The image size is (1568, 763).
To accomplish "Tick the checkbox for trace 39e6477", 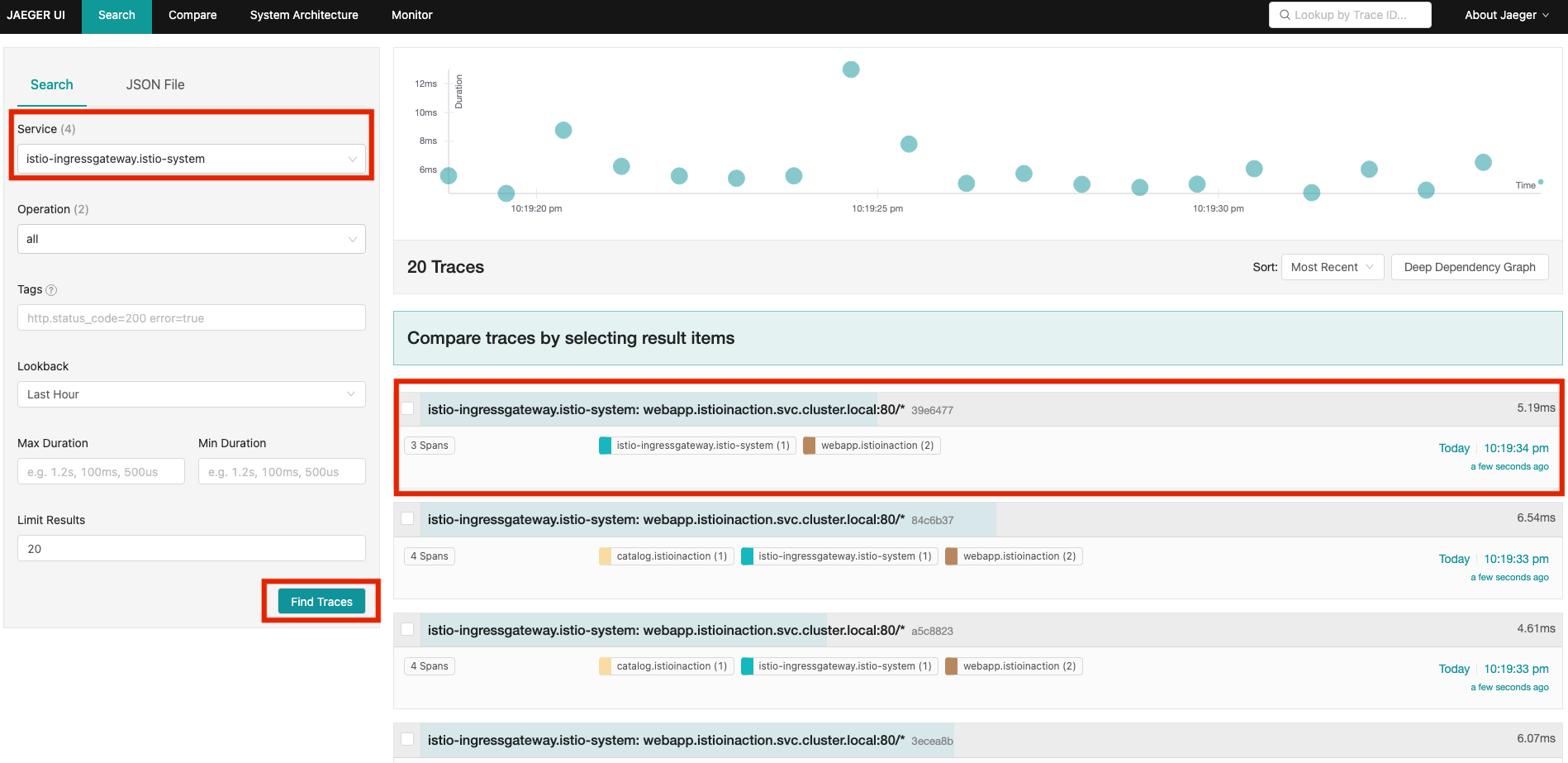I will (407, 408).
